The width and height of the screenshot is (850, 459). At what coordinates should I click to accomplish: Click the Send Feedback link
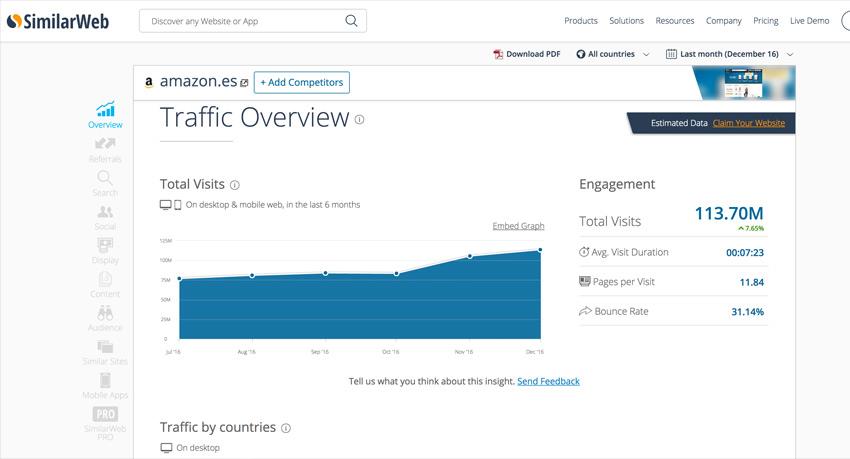click(548, 381)
